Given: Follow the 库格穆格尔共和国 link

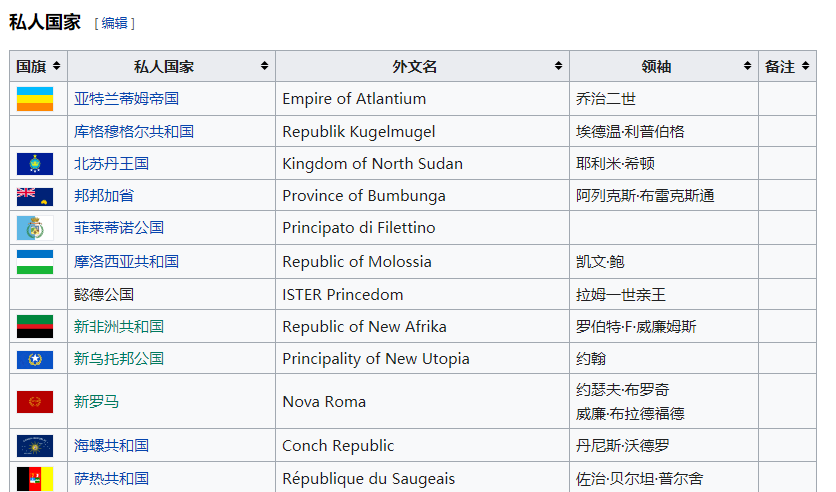Looking at the screenshot, I should click(134, 131).
